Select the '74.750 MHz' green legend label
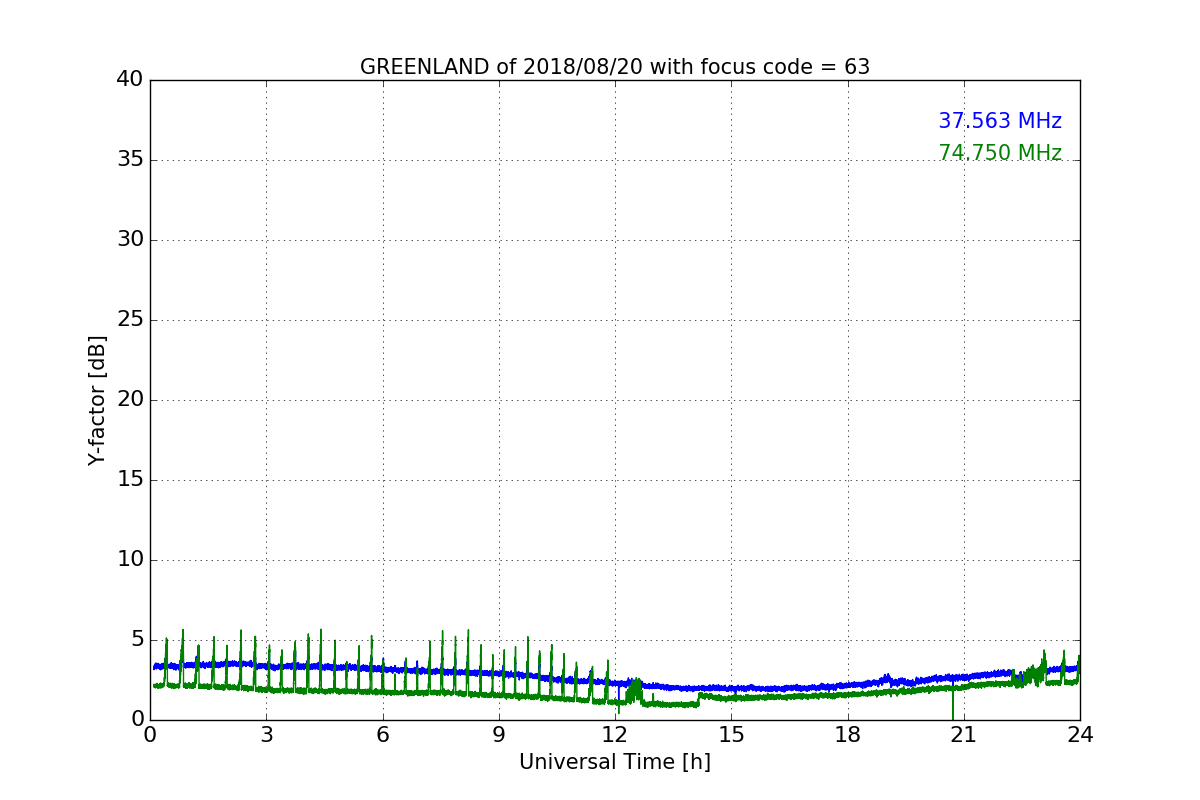This screenshot has width=1200, height=800. tap(1000, 153)
